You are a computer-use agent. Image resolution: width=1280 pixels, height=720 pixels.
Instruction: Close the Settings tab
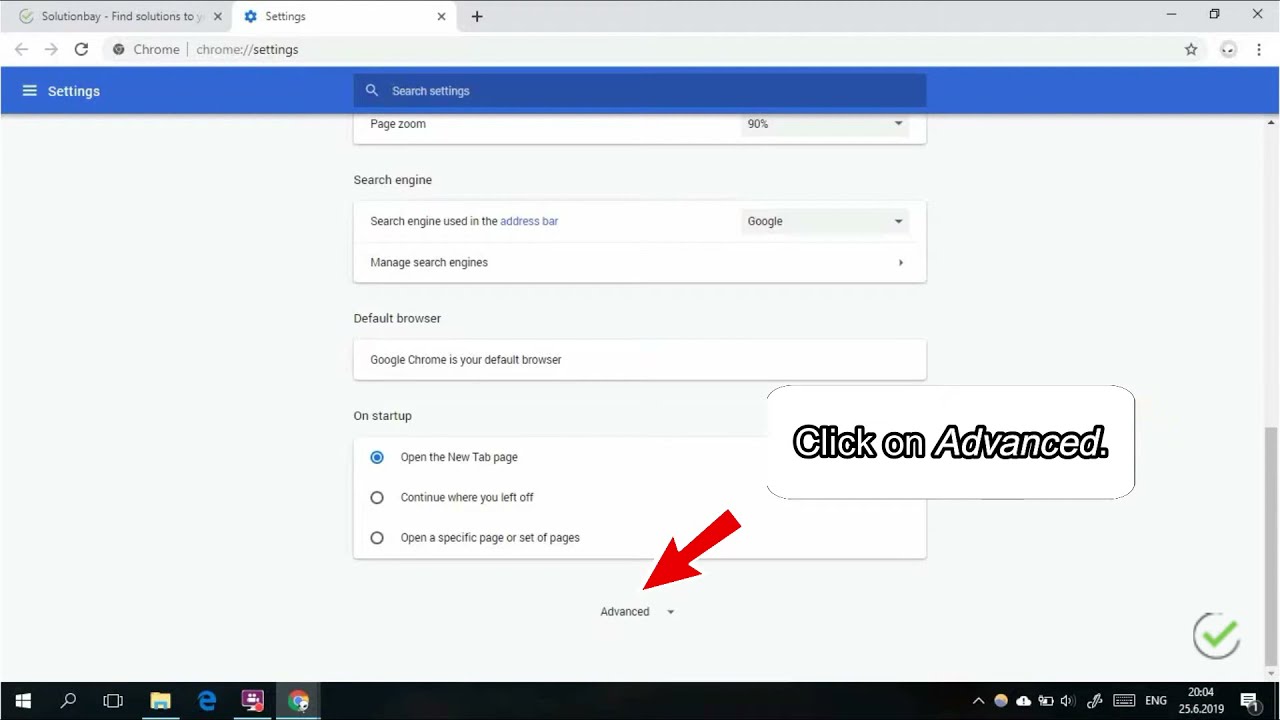pyautogui.click(x=441, y=16)
